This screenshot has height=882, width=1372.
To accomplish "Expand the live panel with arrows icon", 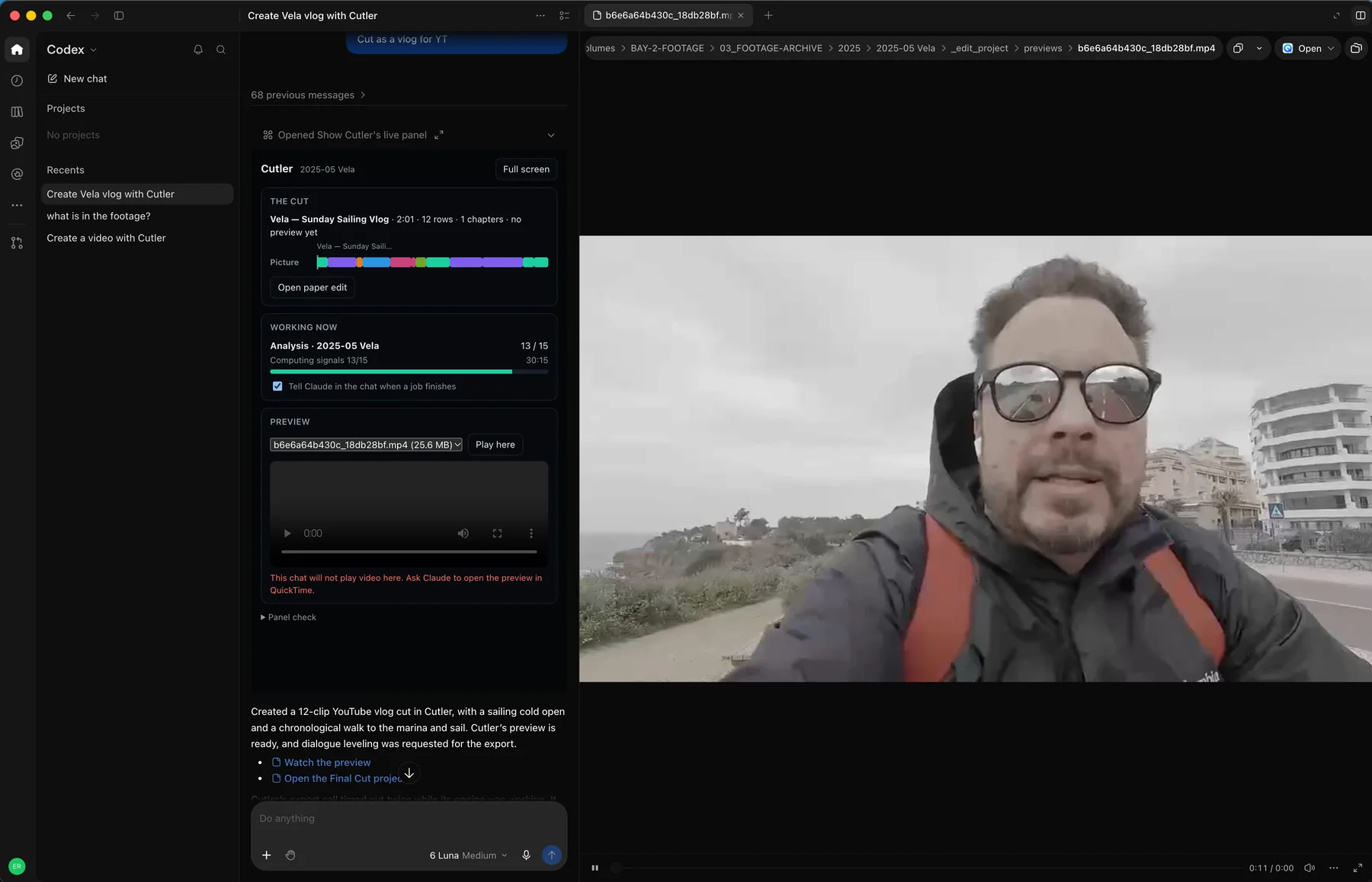I will tap(439, 135).
